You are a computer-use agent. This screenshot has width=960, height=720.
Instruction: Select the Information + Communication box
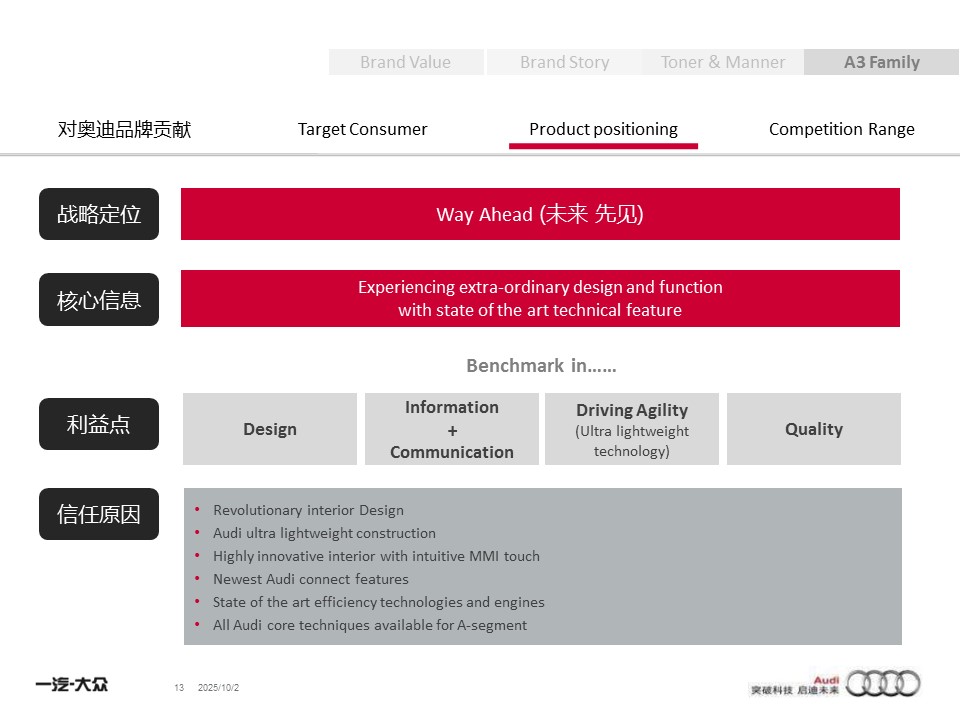[x=452, y=429]
